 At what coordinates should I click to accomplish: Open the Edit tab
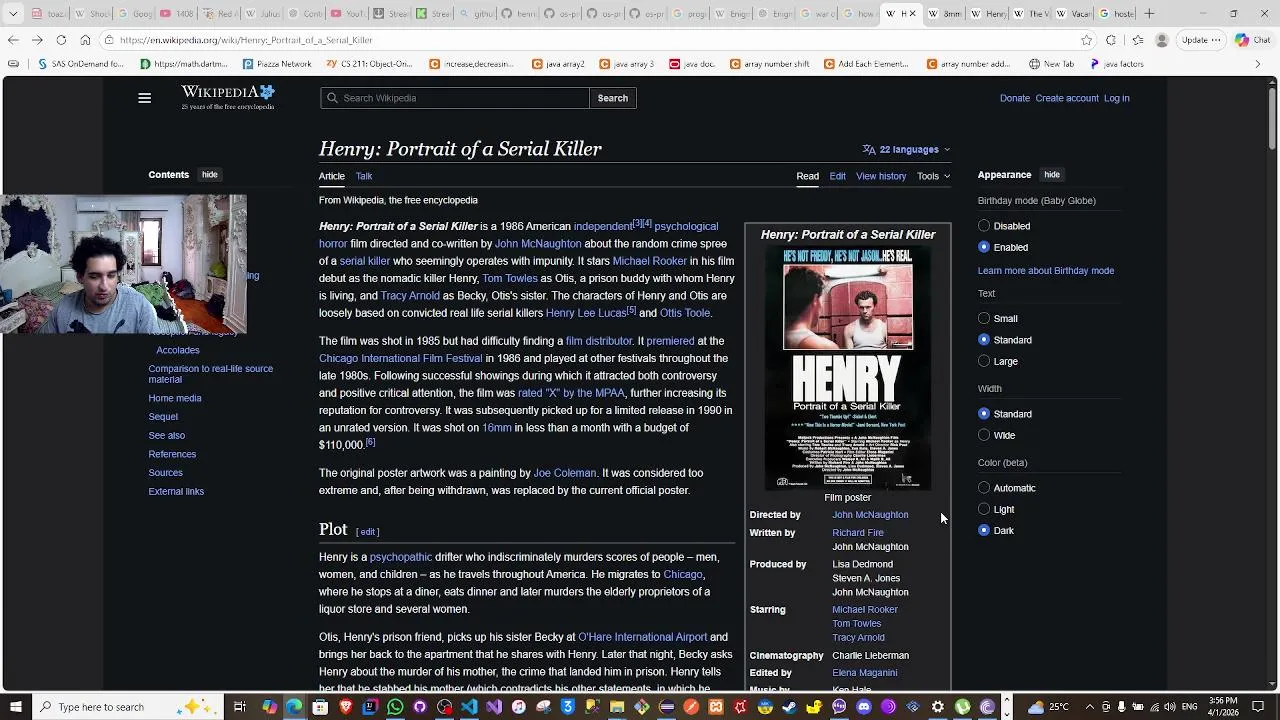(x=837, y=176)
